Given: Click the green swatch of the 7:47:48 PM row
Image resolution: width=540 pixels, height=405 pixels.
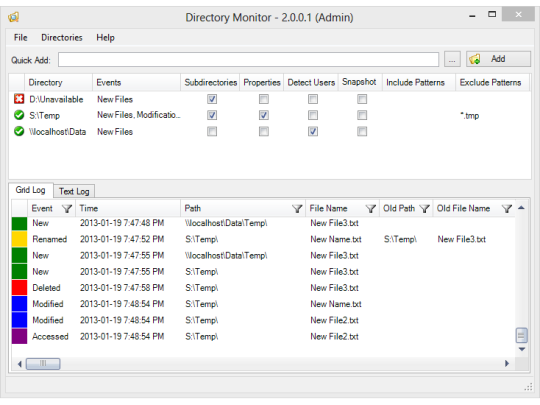Looking at the screenshot, I should pyautogui.click(x=19, y=223).
